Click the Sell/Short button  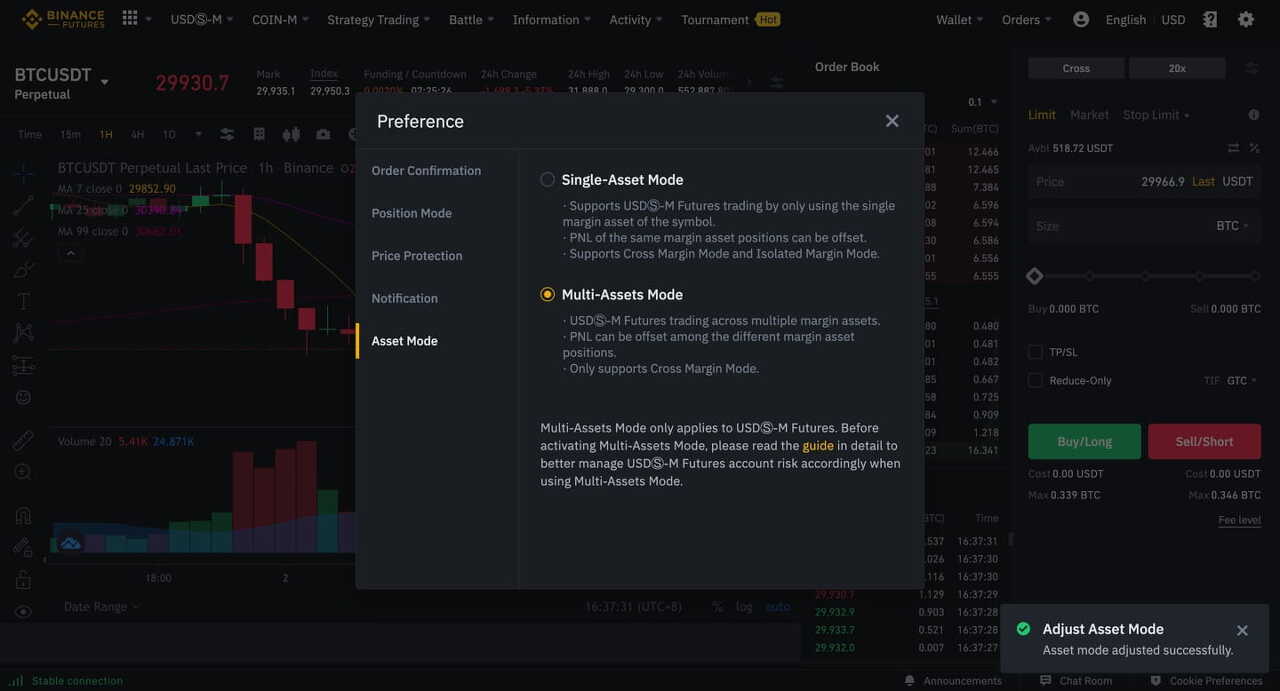pyautogui.click(x=1204, y=441)
